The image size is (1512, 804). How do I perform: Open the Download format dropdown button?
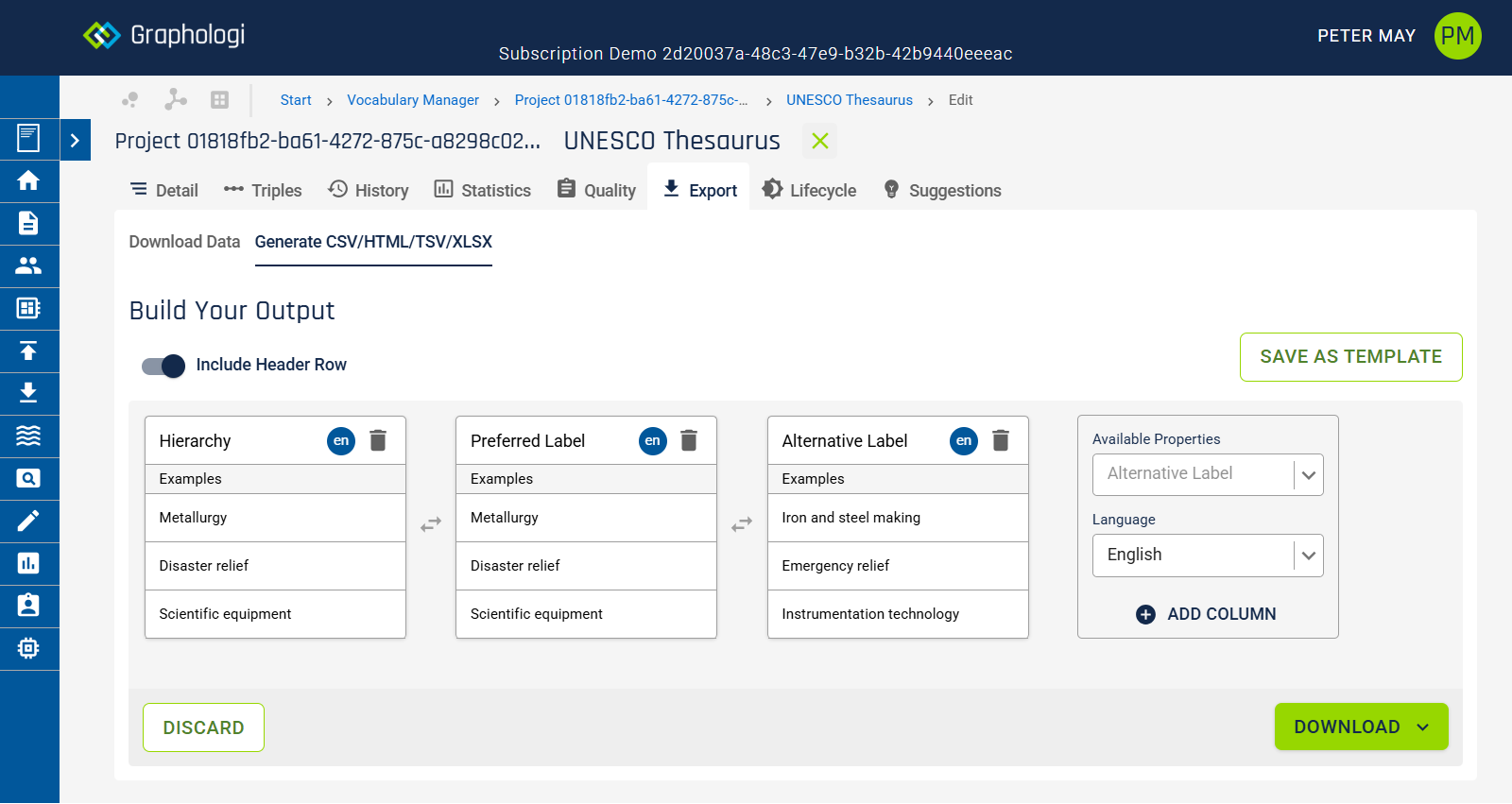[x=1362, y=727]
